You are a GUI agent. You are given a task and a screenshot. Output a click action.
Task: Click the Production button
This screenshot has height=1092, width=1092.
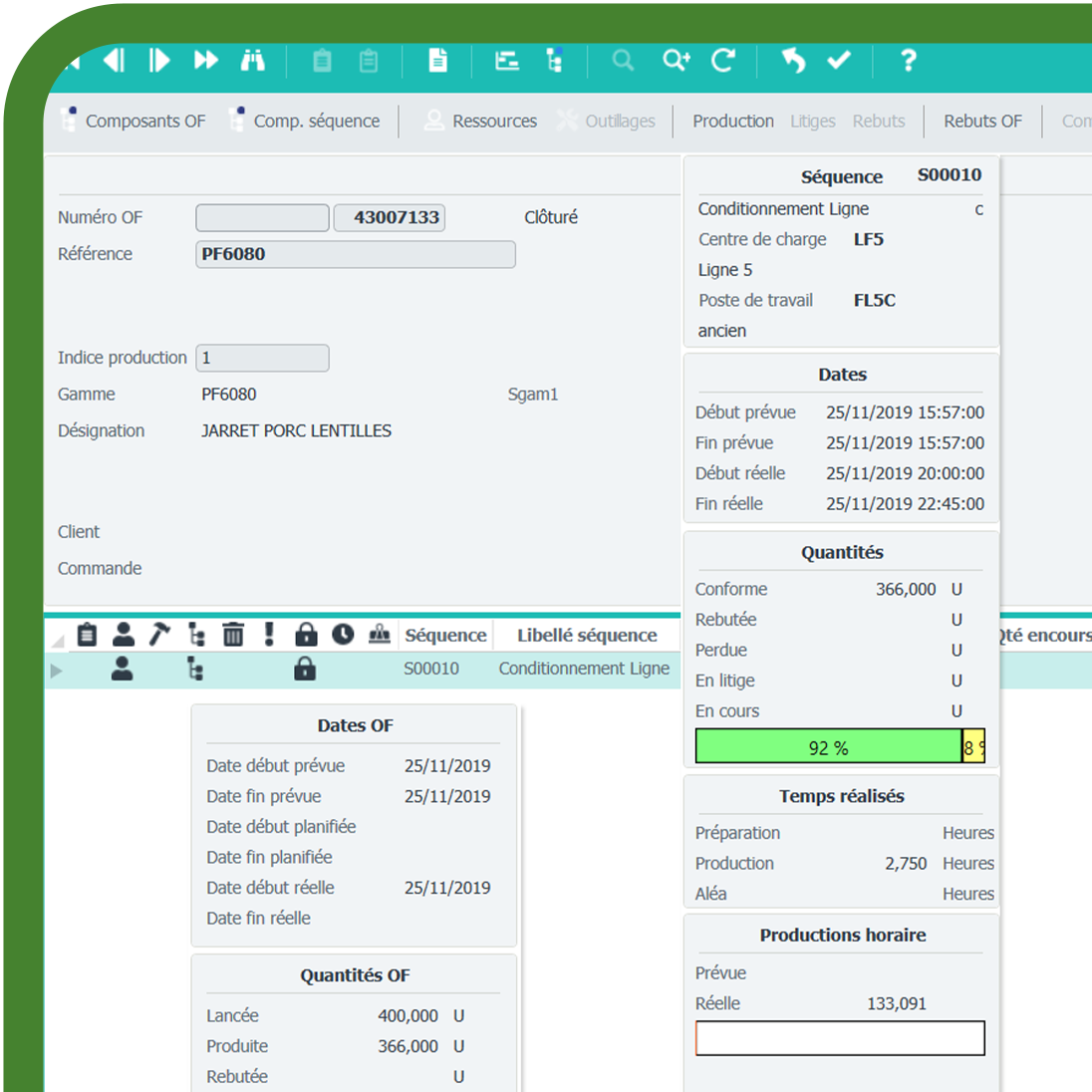[x=733, y=122]
